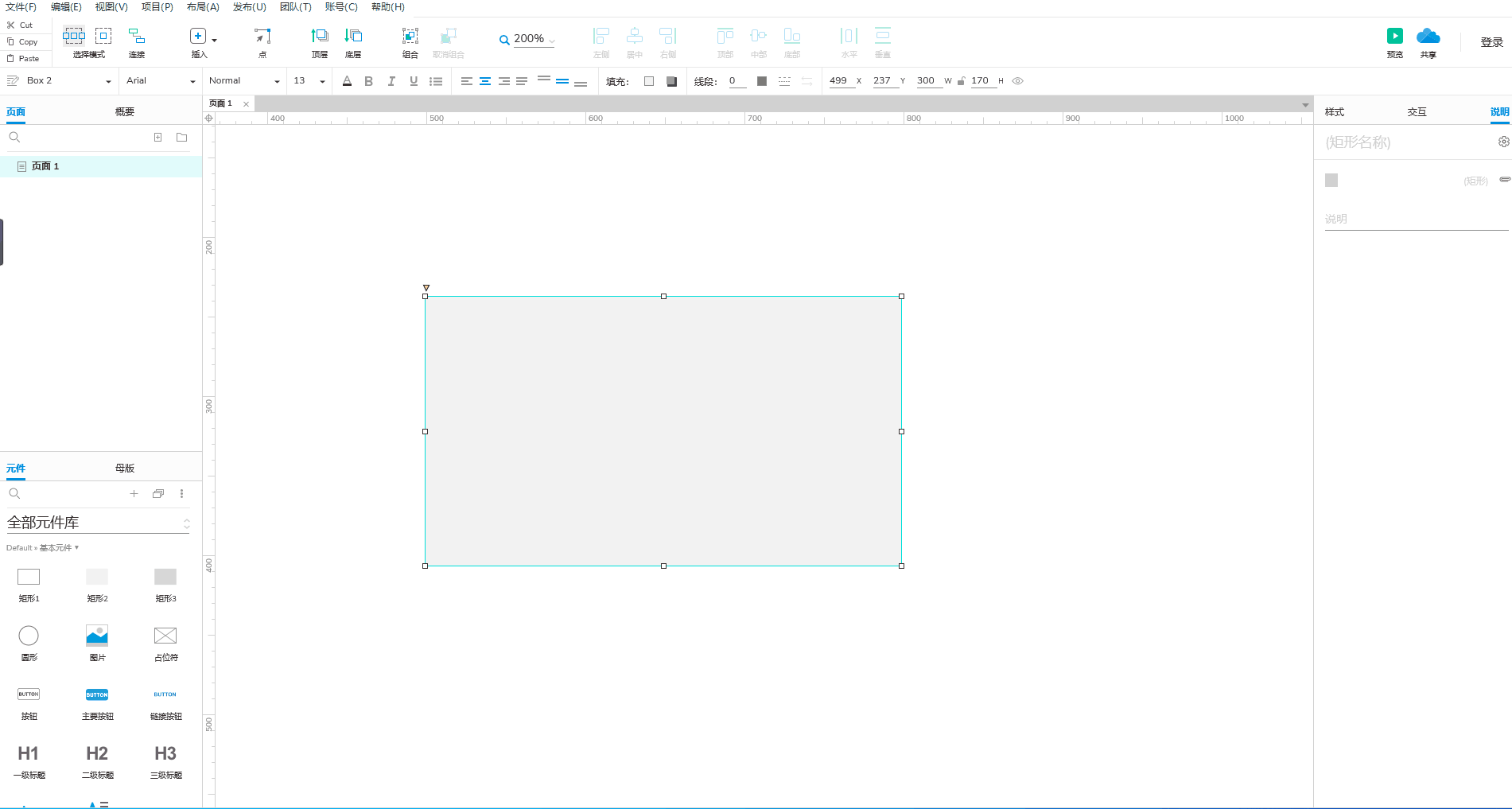Click the Copy button

click(x=28, y=42)
